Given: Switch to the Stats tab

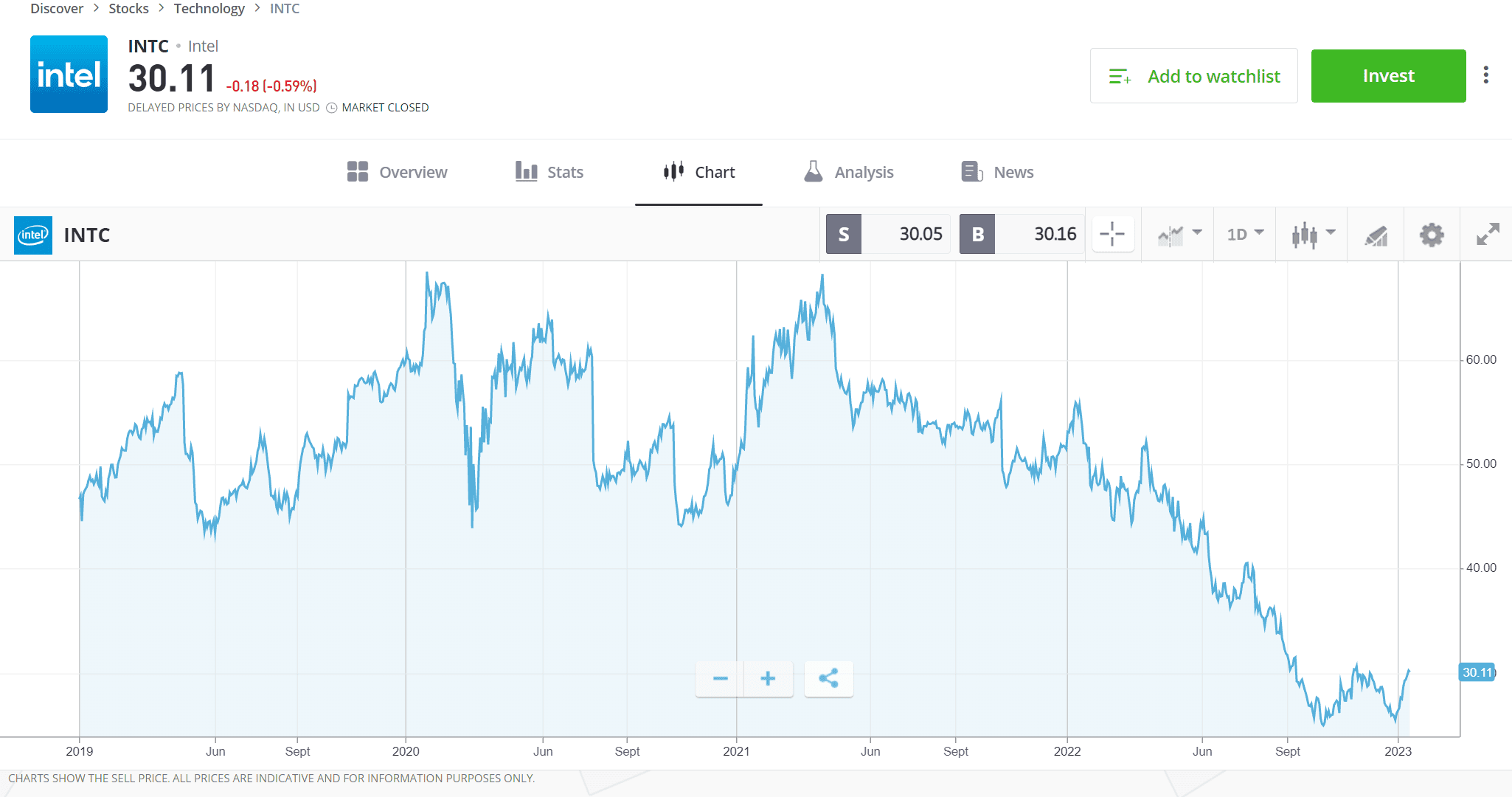Looking at the screenshot, I should 549,172.
